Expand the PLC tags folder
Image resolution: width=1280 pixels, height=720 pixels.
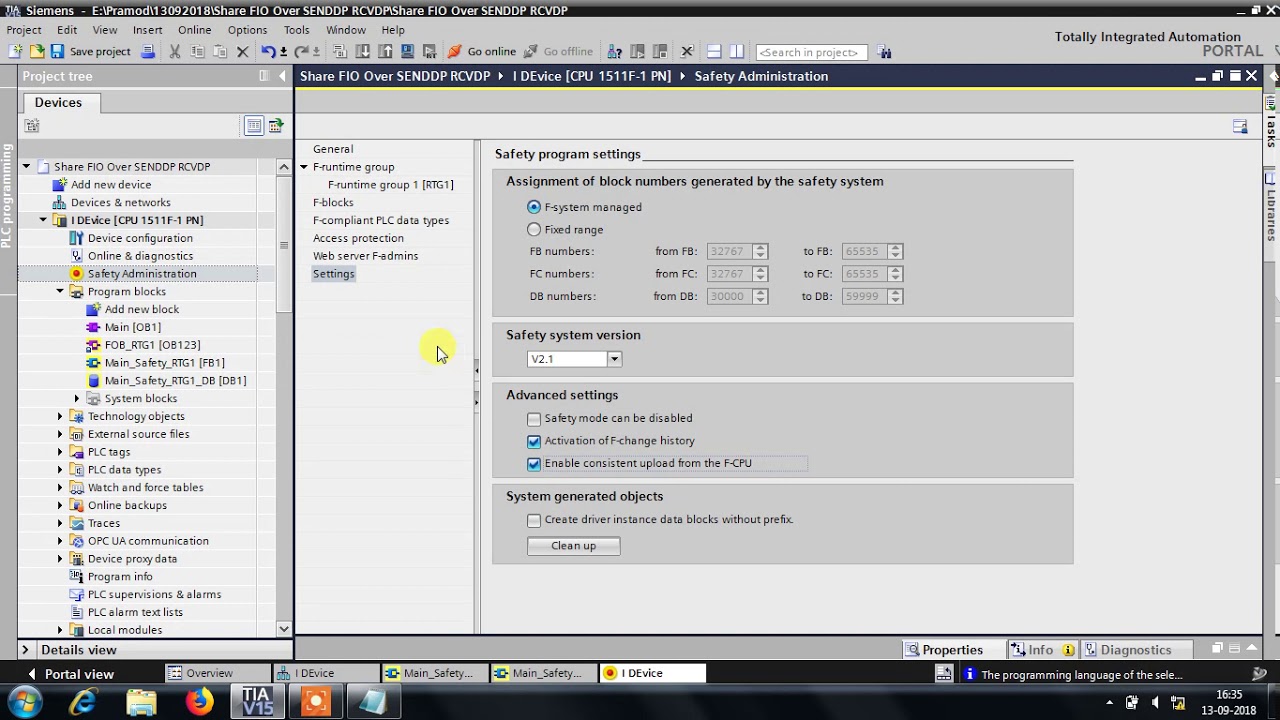coord(60,452)
